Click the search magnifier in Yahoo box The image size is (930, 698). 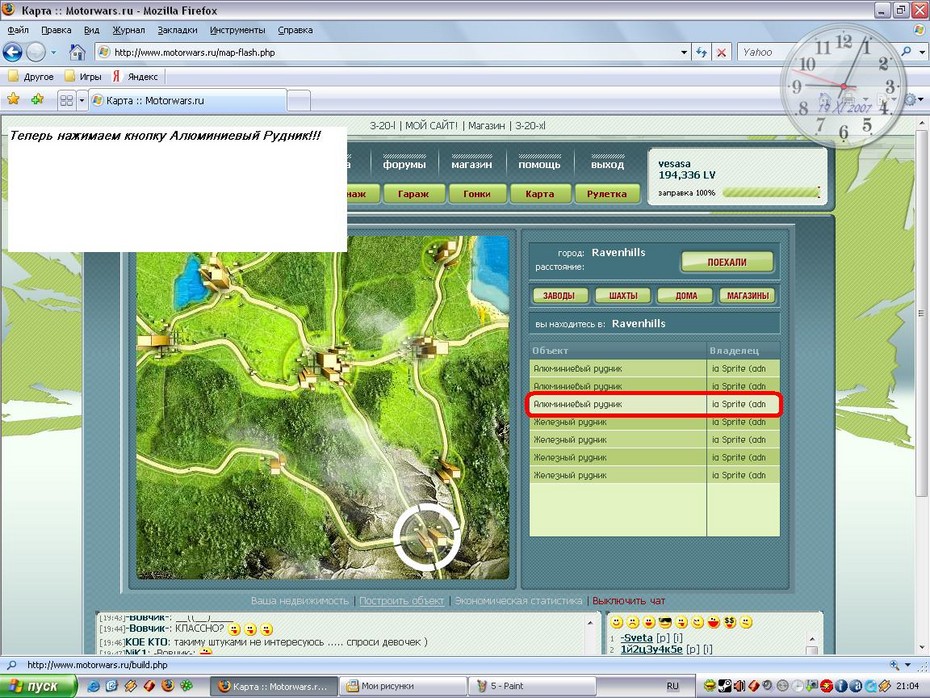click(x=906, y=52)
